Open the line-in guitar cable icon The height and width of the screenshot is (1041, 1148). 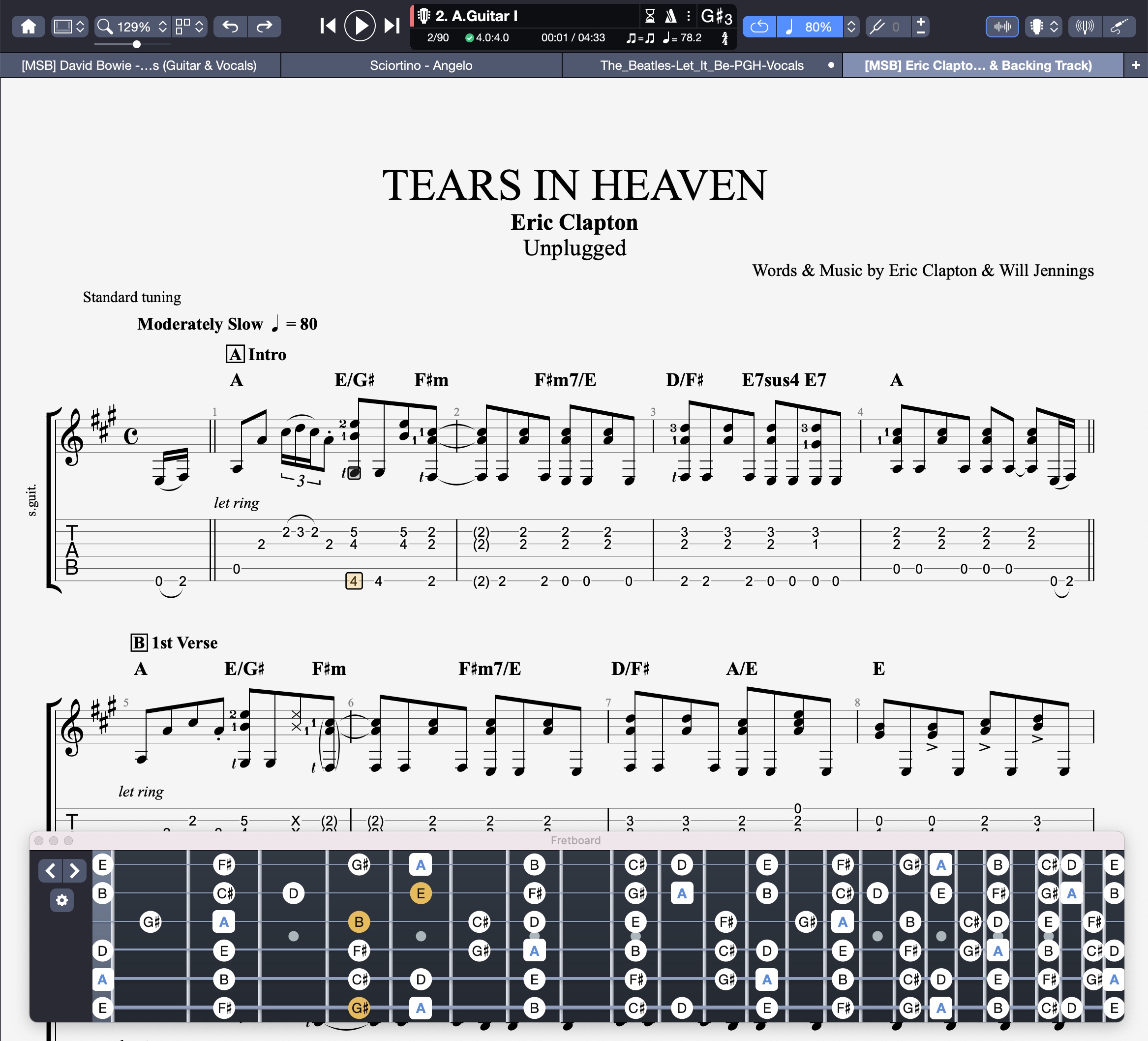pos(1118,26)
